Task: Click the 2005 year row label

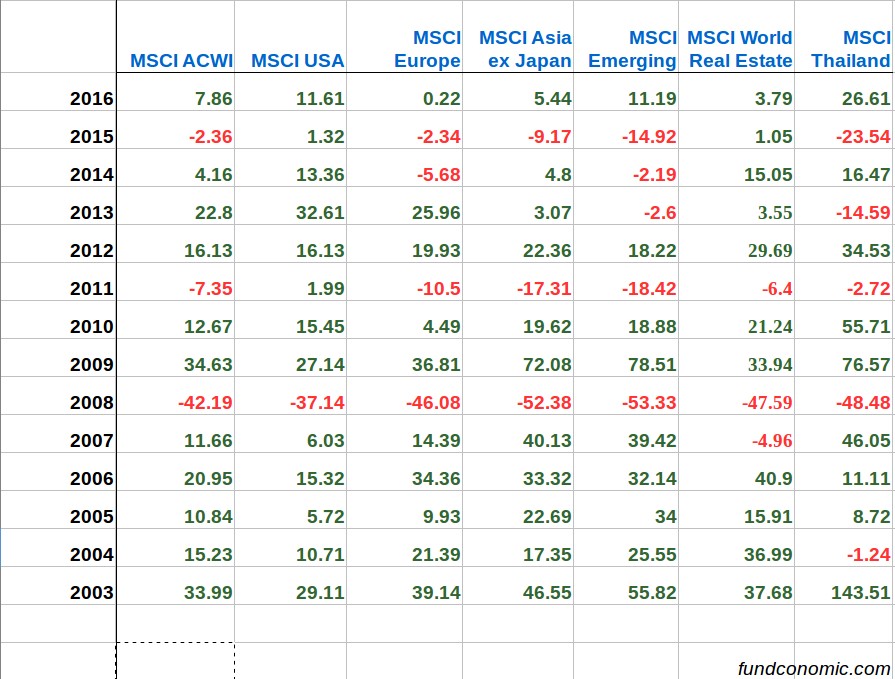Action: click(92, 516)
